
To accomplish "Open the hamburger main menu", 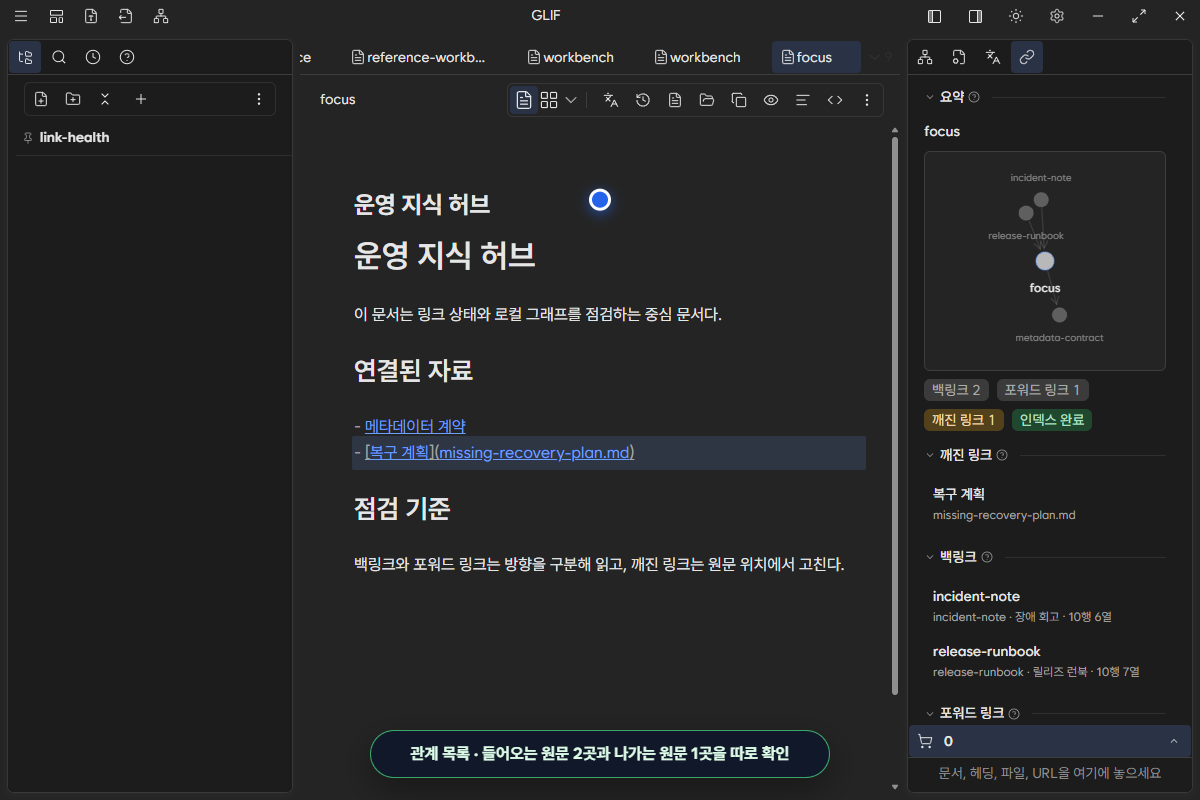I will tap(21, 16).
